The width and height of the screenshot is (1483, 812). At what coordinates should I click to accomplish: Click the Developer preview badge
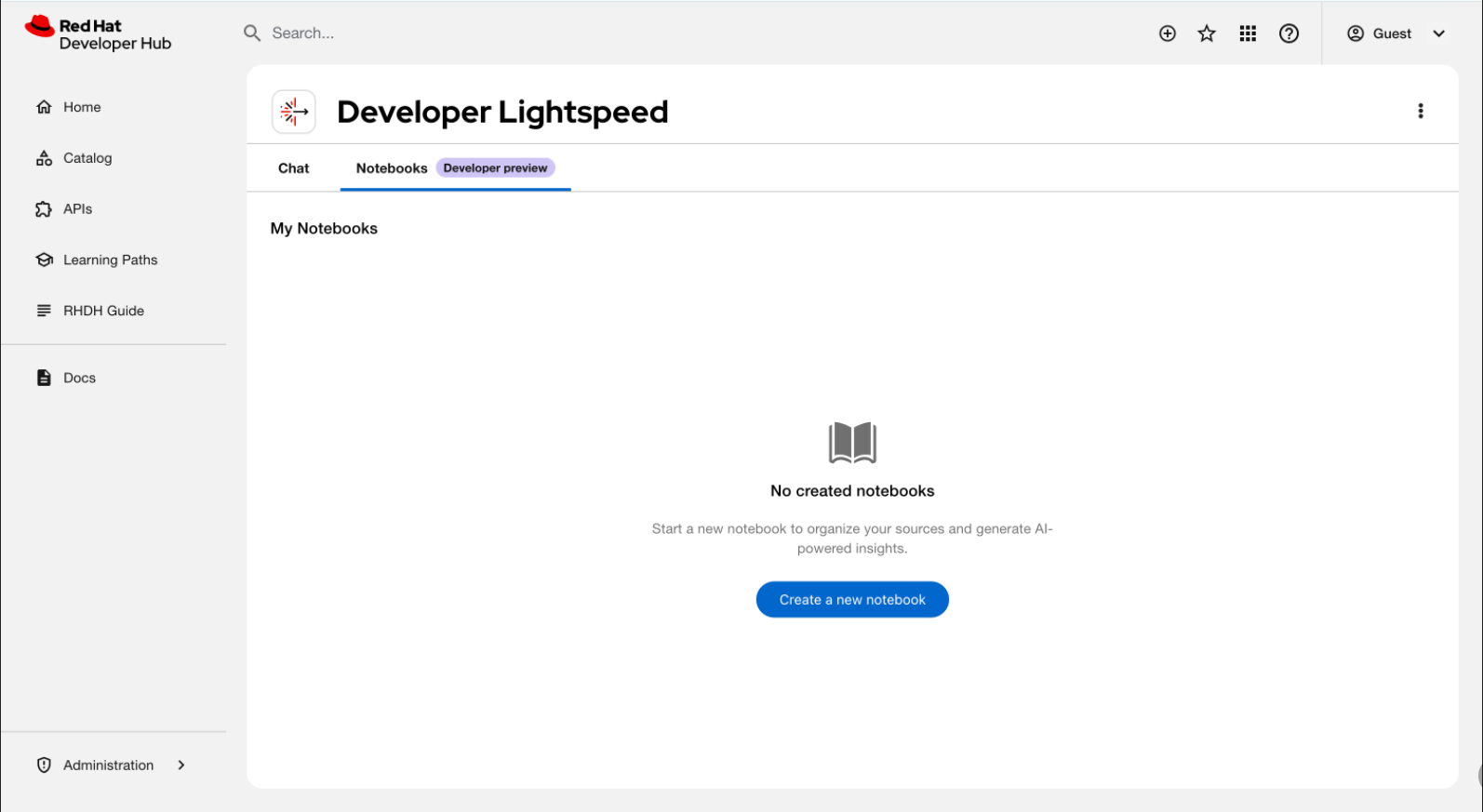click(495, 168)
